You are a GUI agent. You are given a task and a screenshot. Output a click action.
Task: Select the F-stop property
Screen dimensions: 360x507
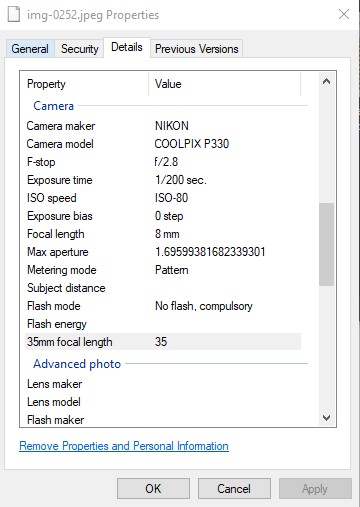coord(41,162)
